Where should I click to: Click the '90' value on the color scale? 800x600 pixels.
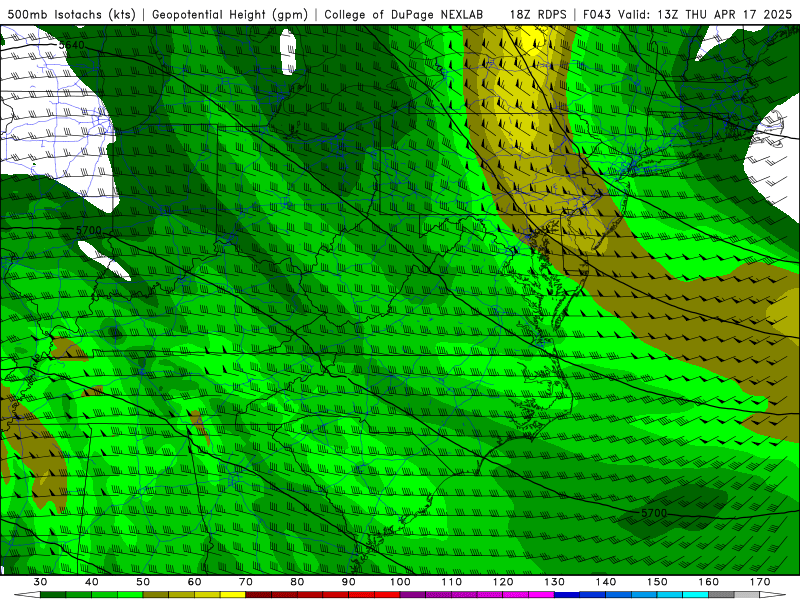tap(348, 582)
